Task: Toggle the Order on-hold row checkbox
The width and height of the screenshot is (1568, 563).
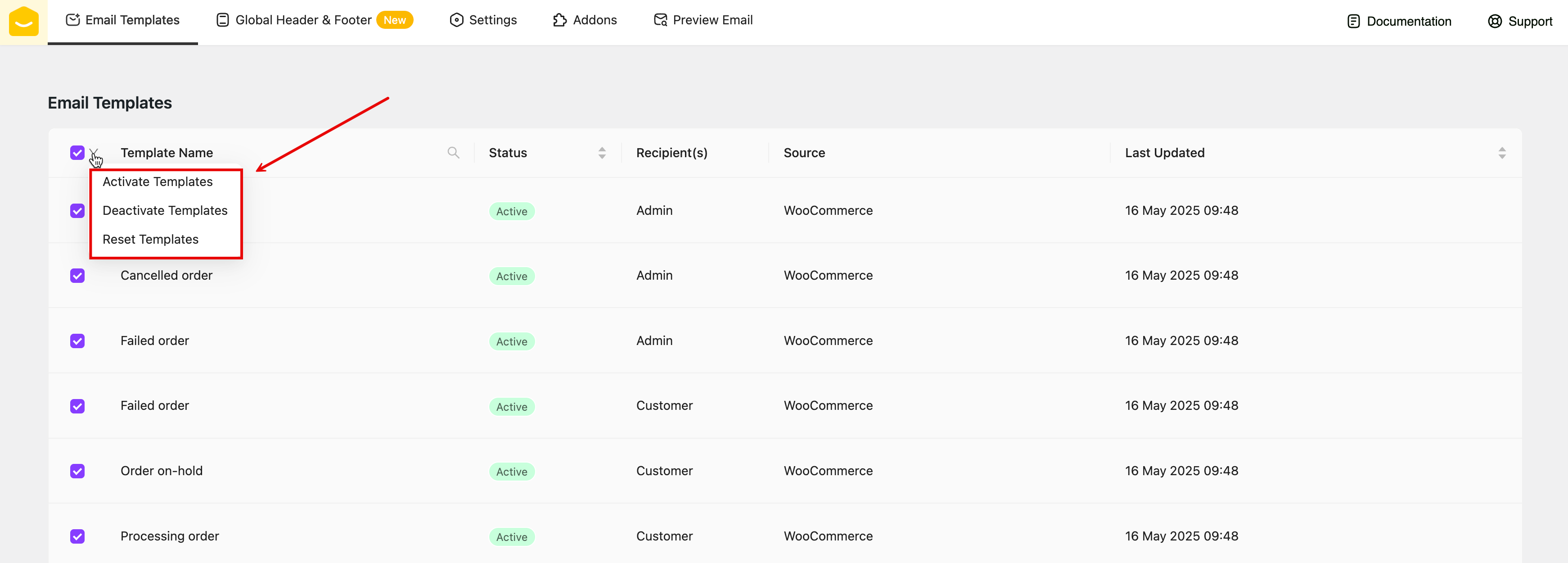Action: (x=77, y=471)
